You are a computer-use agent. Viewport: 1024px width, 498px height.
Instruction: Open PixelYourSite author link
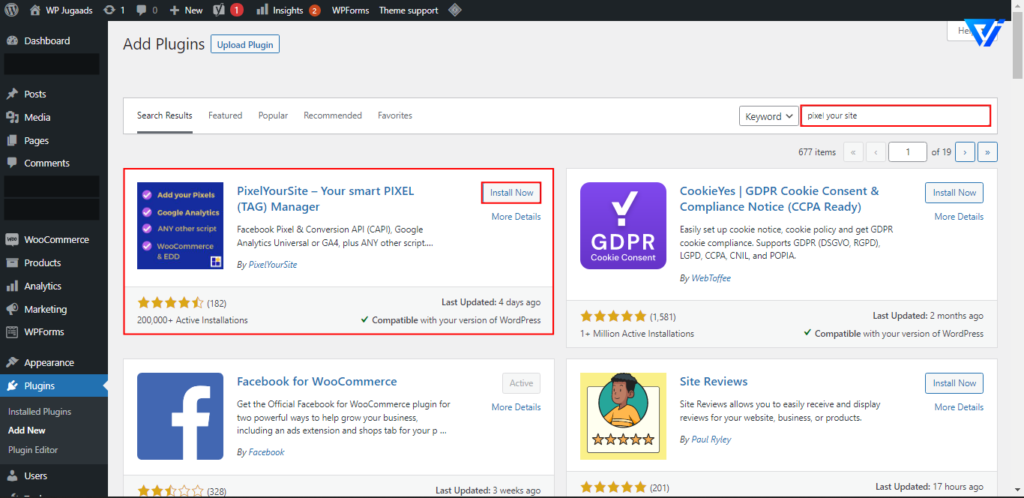pyautogui.click(x=273, y=265)
